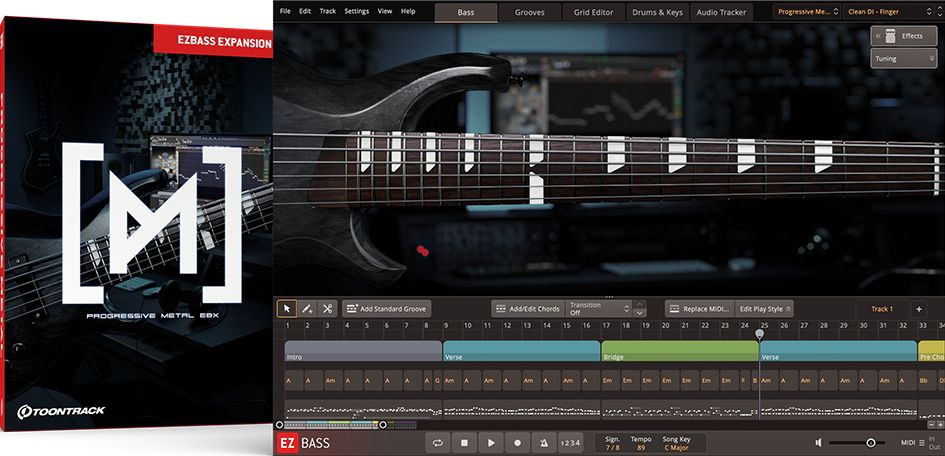
Task: Click the Bb chord in Pre Chorus
Action: pyautogui.click(x=928, y=381)
